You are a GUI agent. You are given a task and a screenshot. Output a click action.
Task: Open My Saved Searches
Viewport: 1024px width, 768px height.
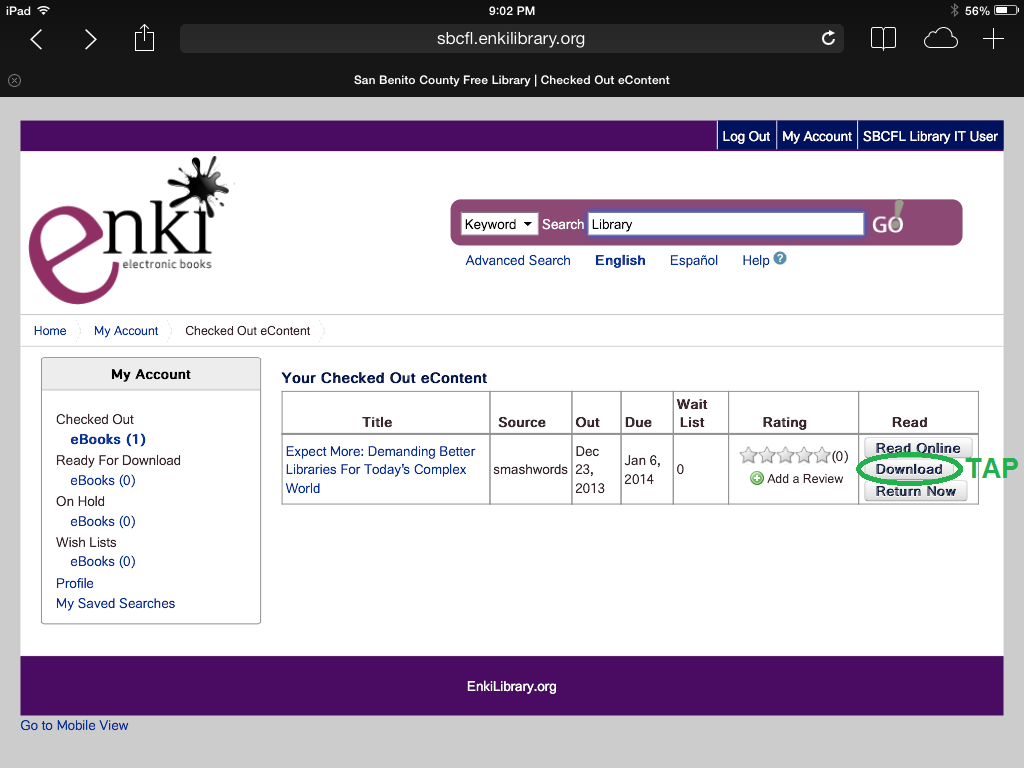coord(116,603)
